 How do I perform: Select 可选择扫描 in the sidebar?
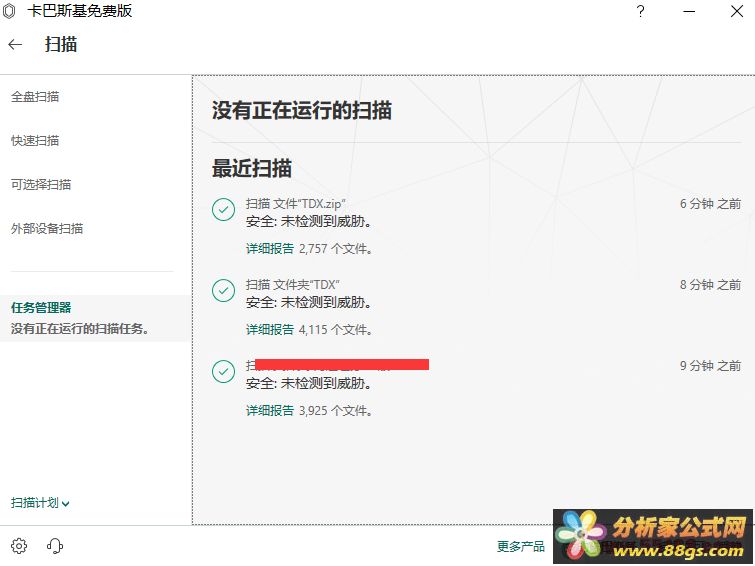(41, 184)
